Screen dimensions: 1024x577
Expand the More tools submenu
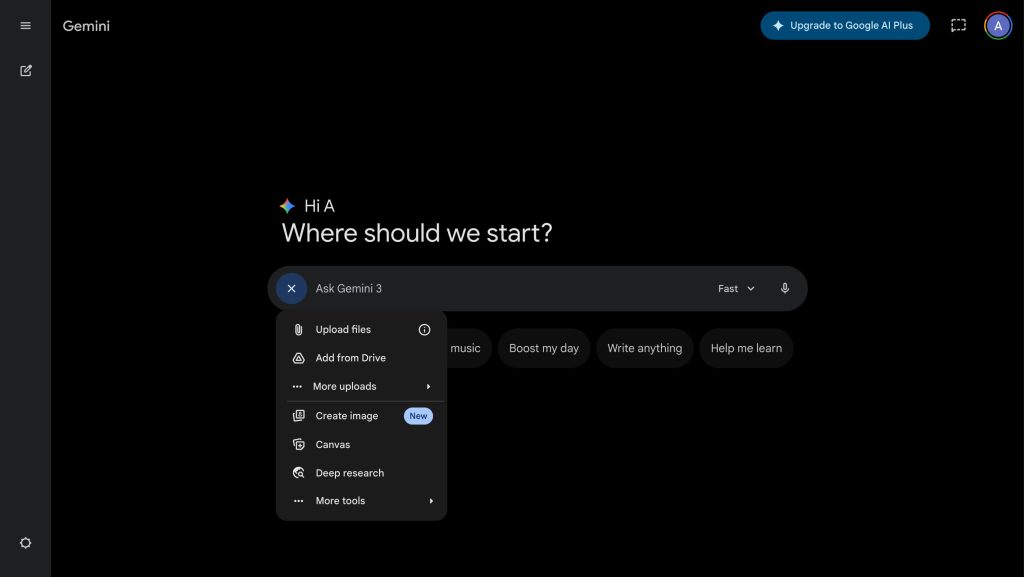pyautogui.click(x=361, y=501)
